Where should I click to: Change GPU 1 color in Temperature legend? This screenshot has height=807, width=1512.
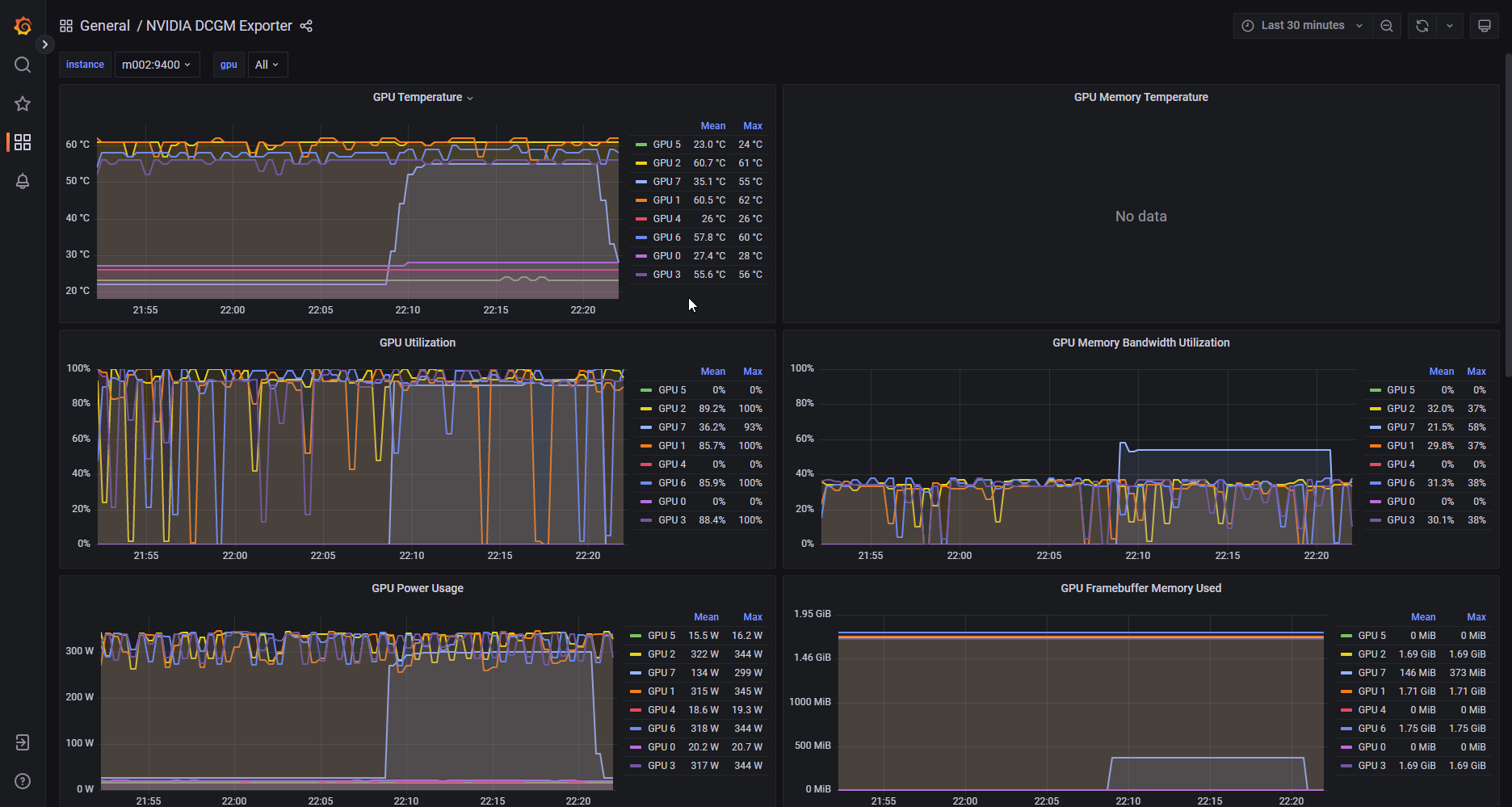(641, 200)
